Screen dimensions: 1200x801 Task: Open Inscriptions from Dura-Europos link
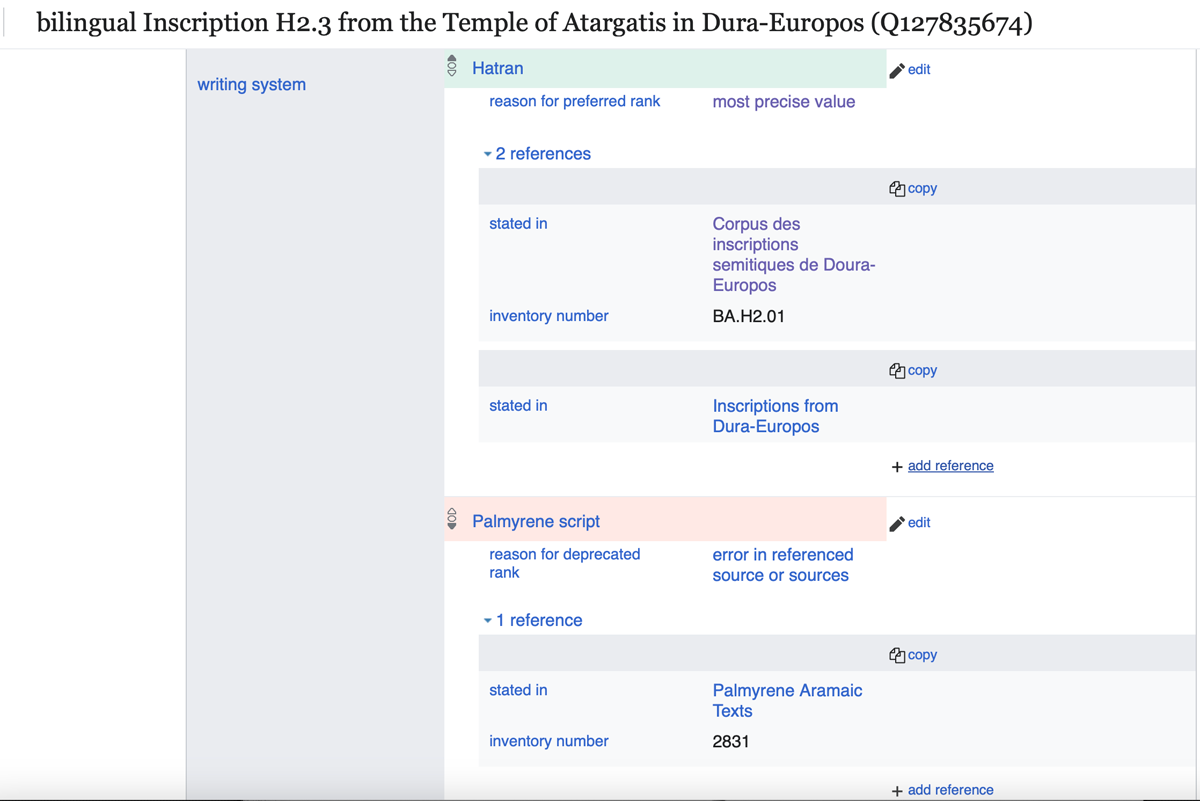(775, 416)
